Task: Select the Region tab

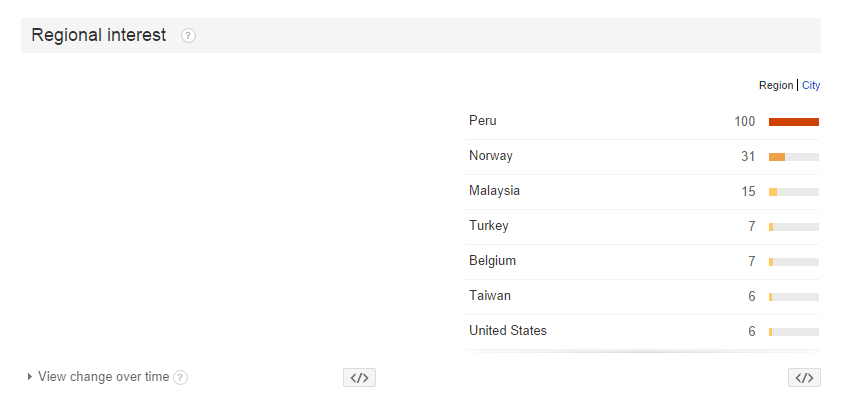Action: [776, 85]
